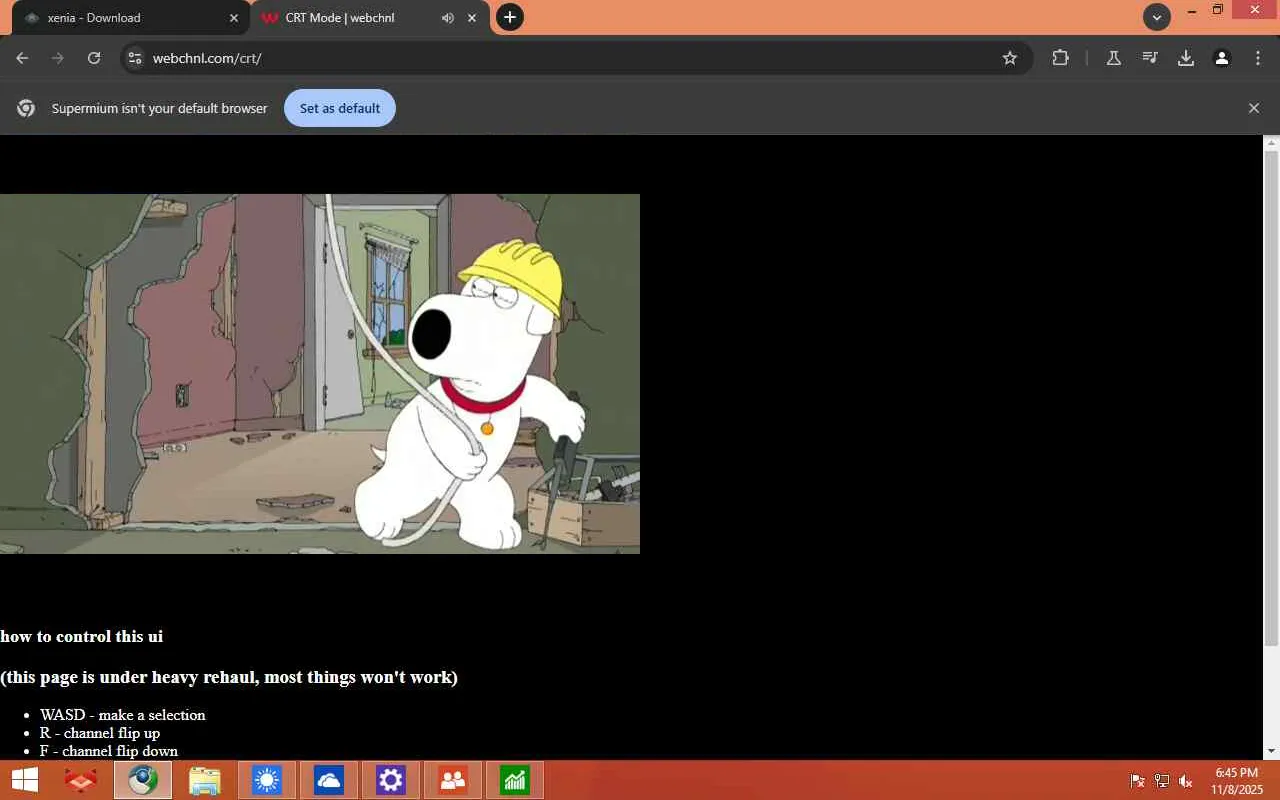
Task: Open the People app on taskbar
Action: point(453,780)
